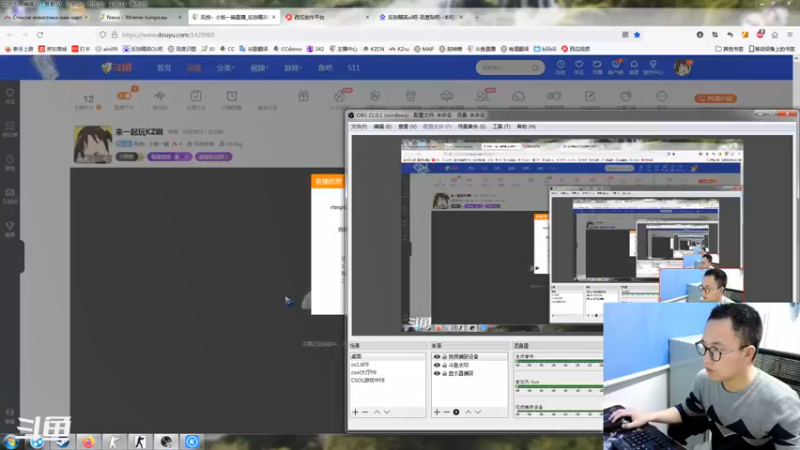This screenshot has height=450, width=800.
Task: Open the S11 link in Douyu nav
Action: tap(354, 67)
